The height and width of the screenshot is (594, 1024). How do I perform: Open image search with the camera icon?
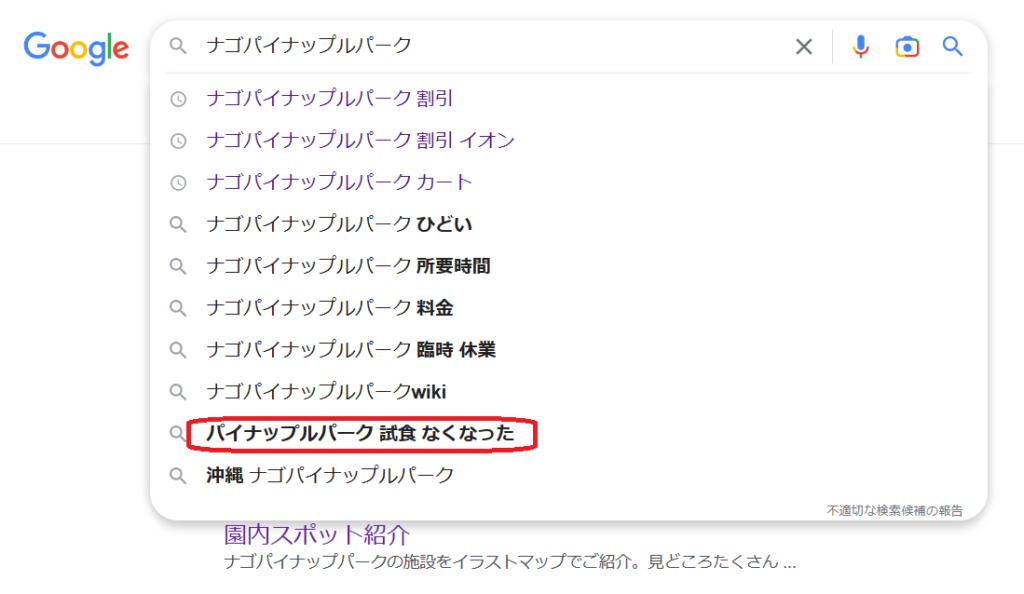click(907, 47)
